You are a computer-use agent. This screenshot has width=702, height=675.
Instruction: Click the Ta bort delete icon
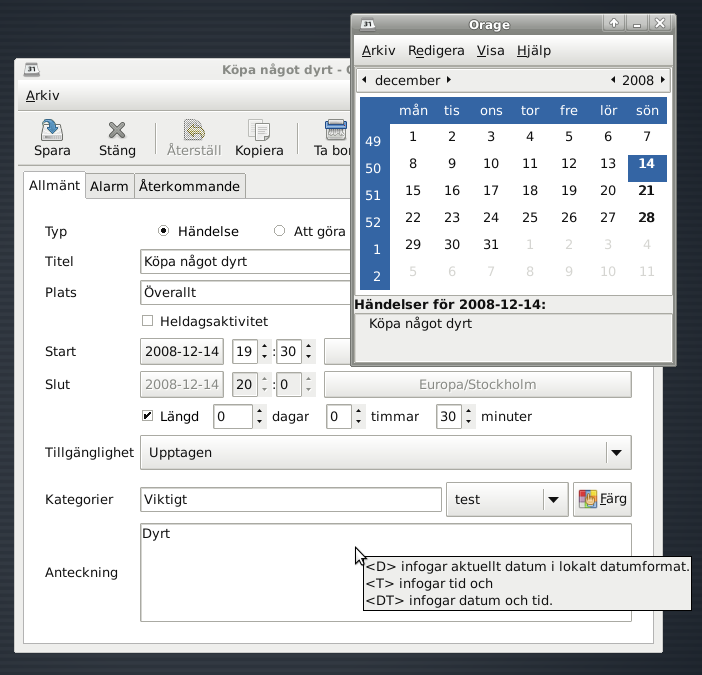coord(335,130)
